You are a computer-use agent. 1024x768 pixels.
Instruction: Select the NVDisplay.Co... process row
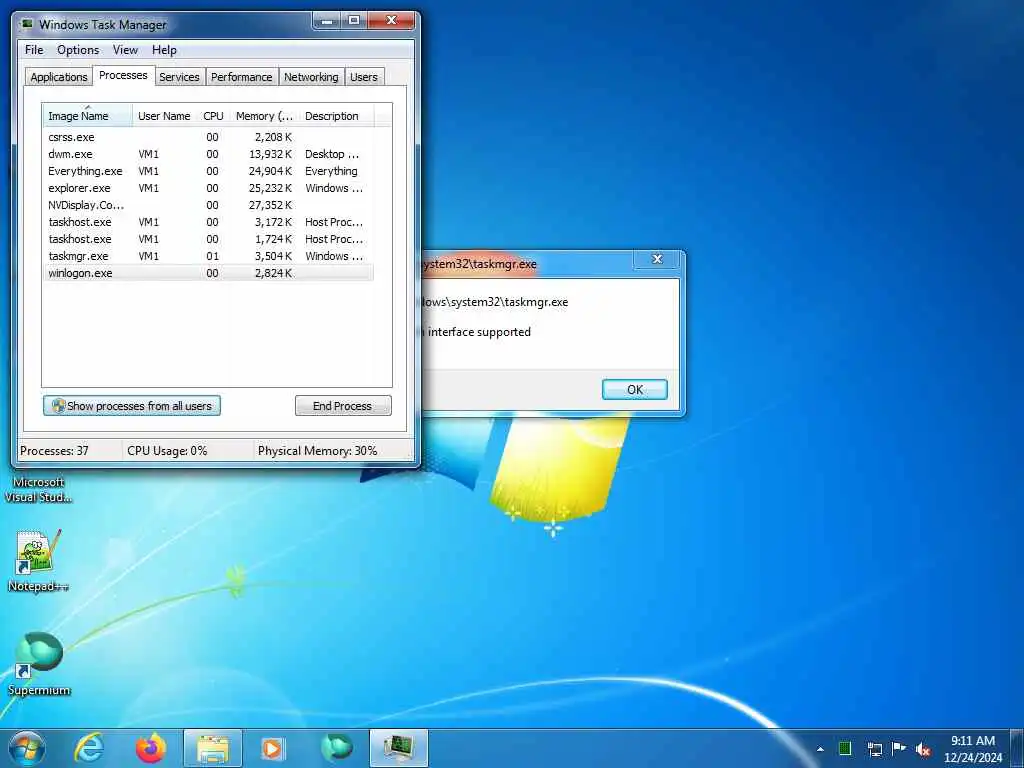(209, 205)
